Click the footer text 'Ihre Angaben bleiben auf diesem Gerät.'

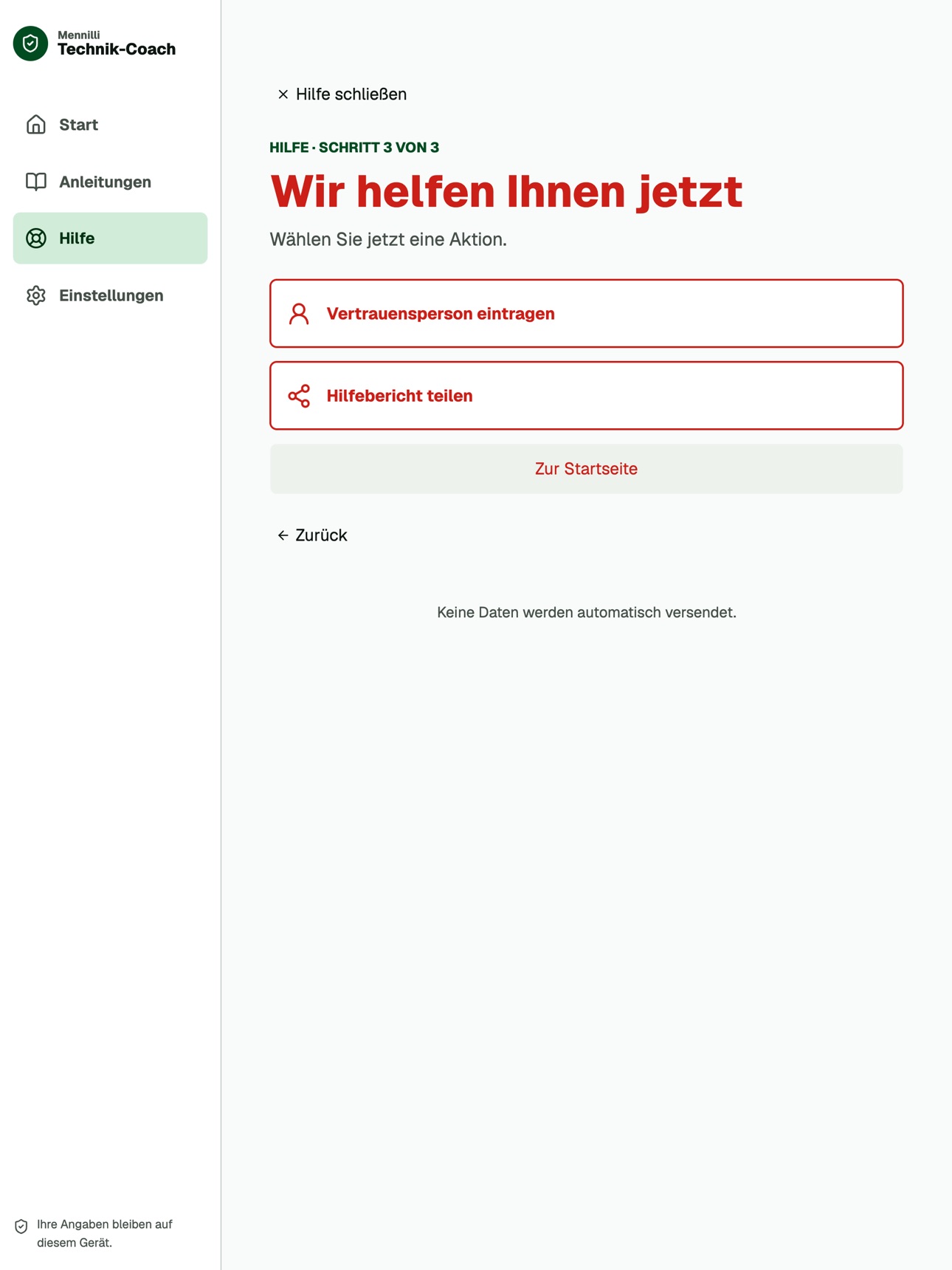105,1234
